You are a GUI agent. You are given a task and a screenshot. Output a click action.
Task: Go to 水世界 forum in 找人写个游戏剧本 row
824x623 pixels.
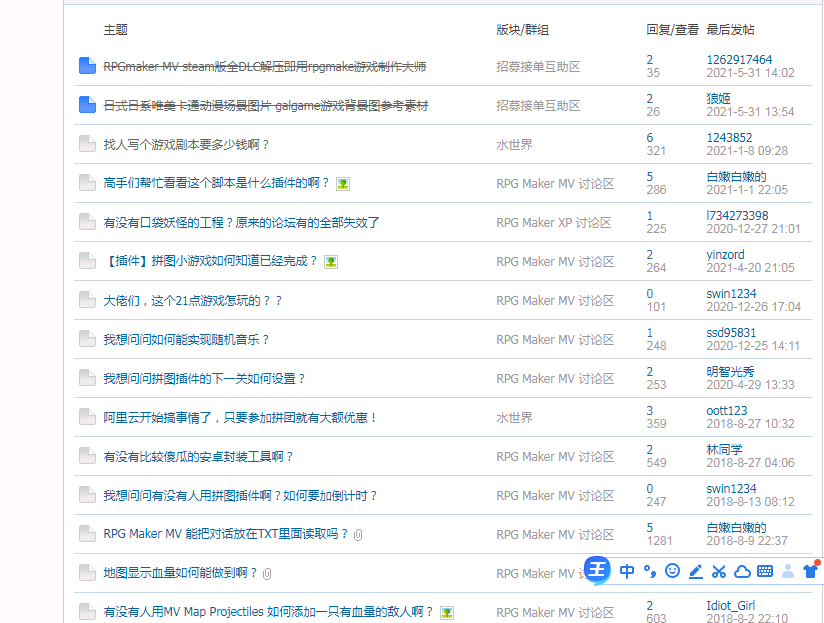click(x=514, y=144)
